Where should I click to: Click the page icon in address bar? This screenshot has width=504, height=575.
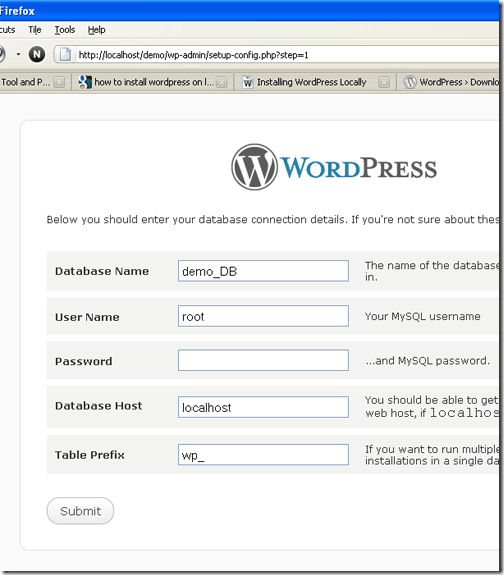pos(65,55)
